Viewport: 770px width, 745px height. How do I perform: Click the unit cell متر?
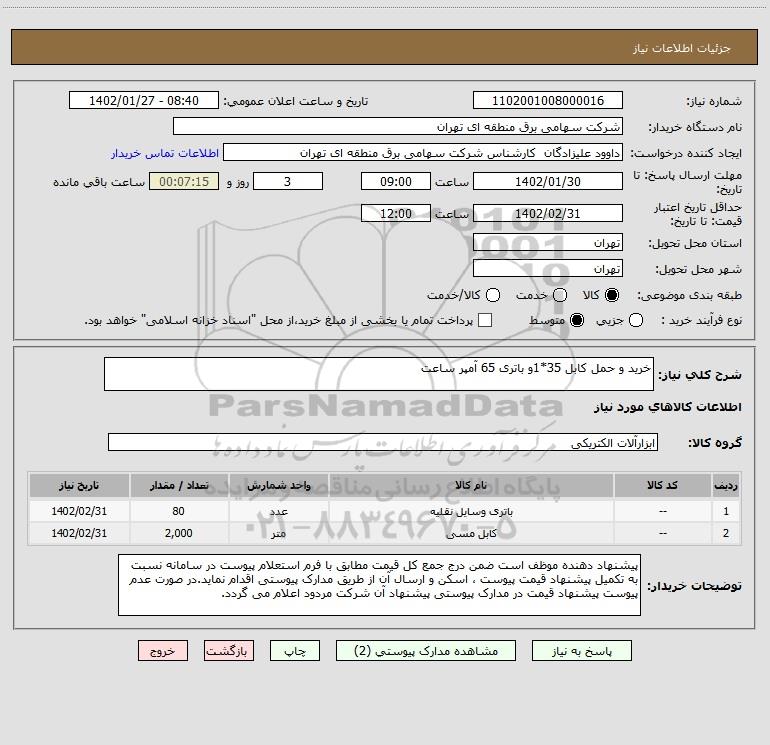pyautogui.click(x=278, y=533)
